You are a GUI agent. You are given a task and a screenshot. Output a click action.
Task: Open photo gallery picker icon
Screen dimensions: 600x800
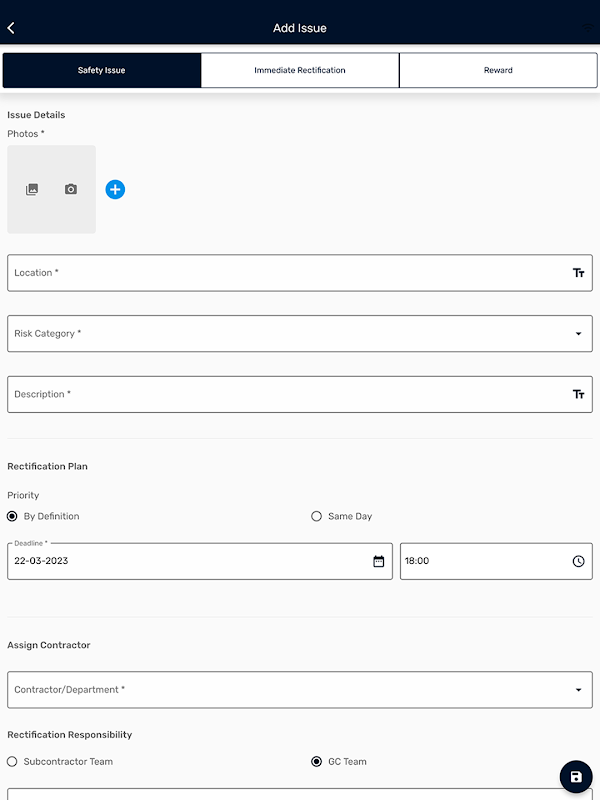(x=32, y=189)
